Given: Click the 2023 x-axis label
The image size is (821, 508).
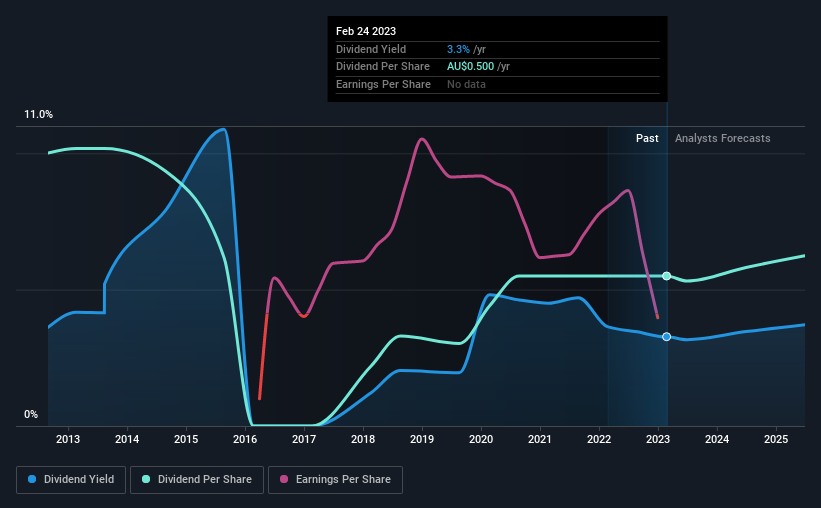Looking at the screenshot, I should [x=658, y=439].
